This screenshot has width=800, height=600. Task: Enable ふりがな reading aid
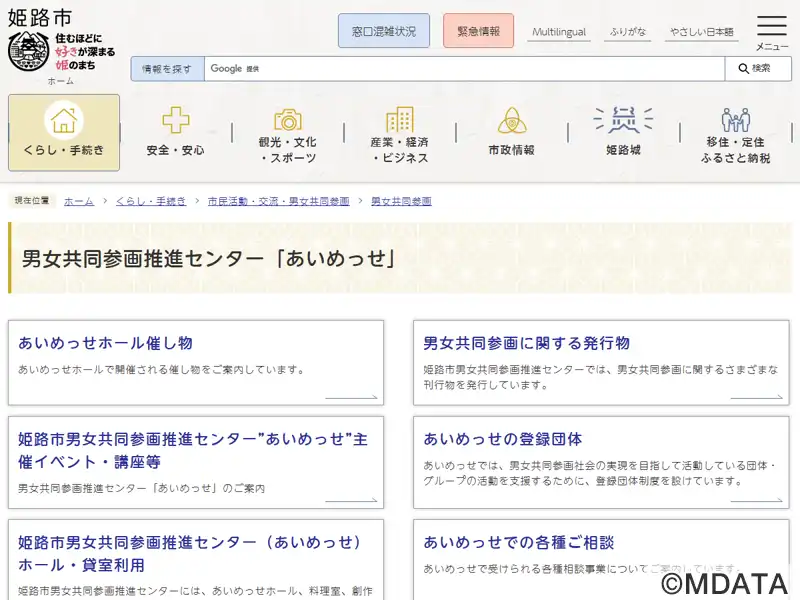pyautogui.click(x=627, y=32)
